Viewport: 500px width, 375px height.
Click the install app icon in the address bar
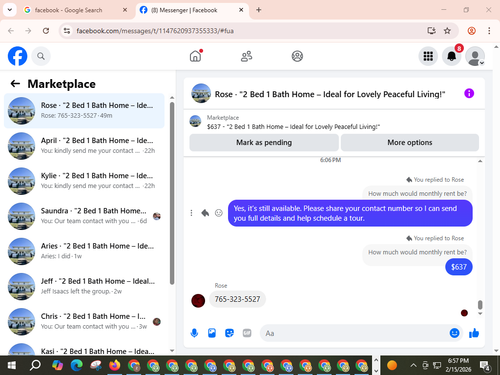coord(431,31)
